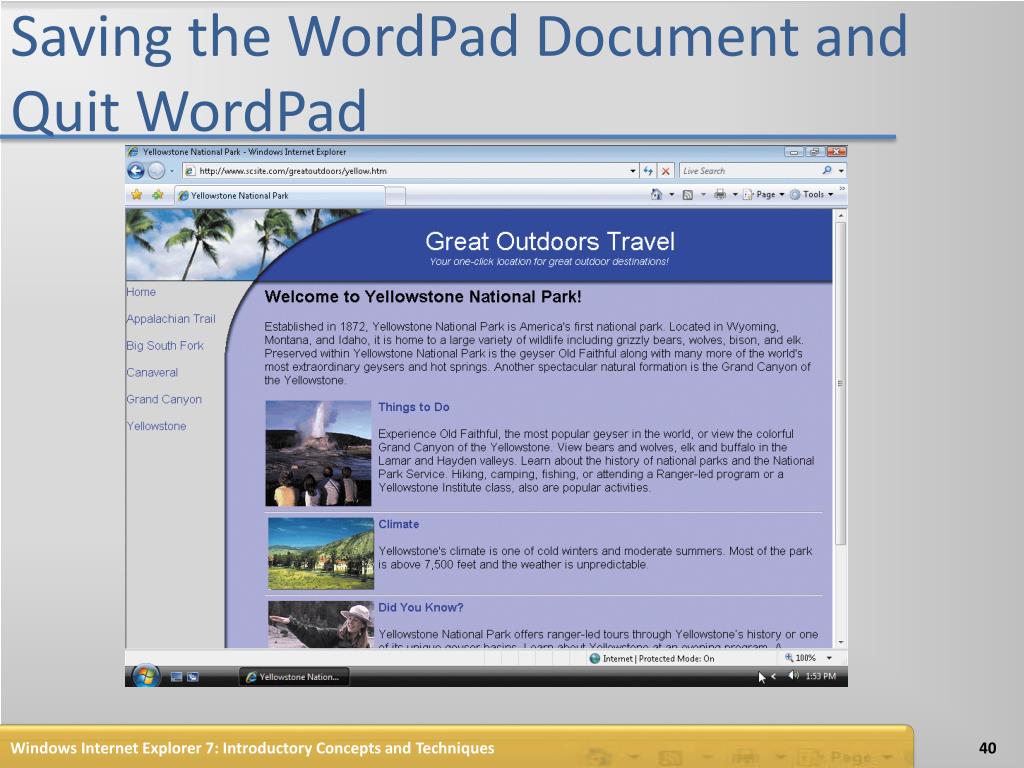The width and height of the screenshot is (1024, 768).
Task: Open the search options dropdown arrow
Action: (x=841, y=171)
